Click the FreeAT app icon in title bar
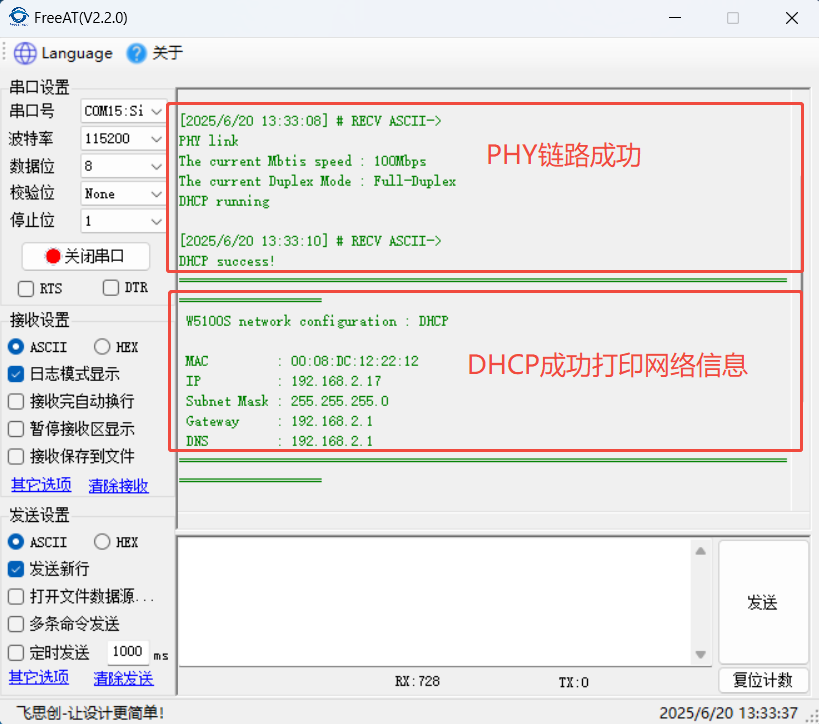Viewport: 819px width, 724px height. 19,18
